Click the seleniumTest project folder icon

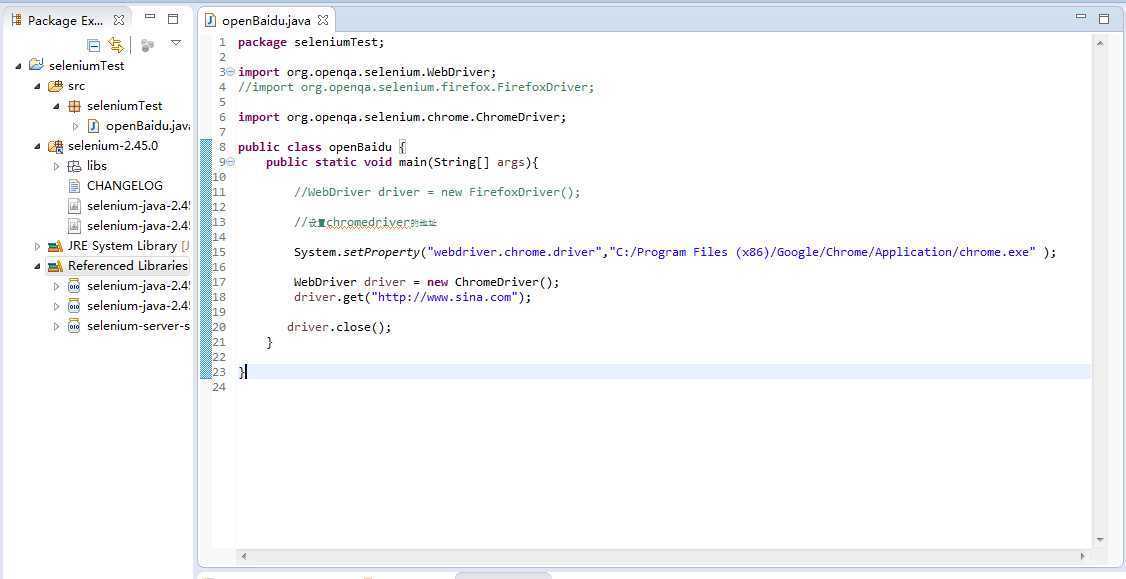(x=36, y=65)
